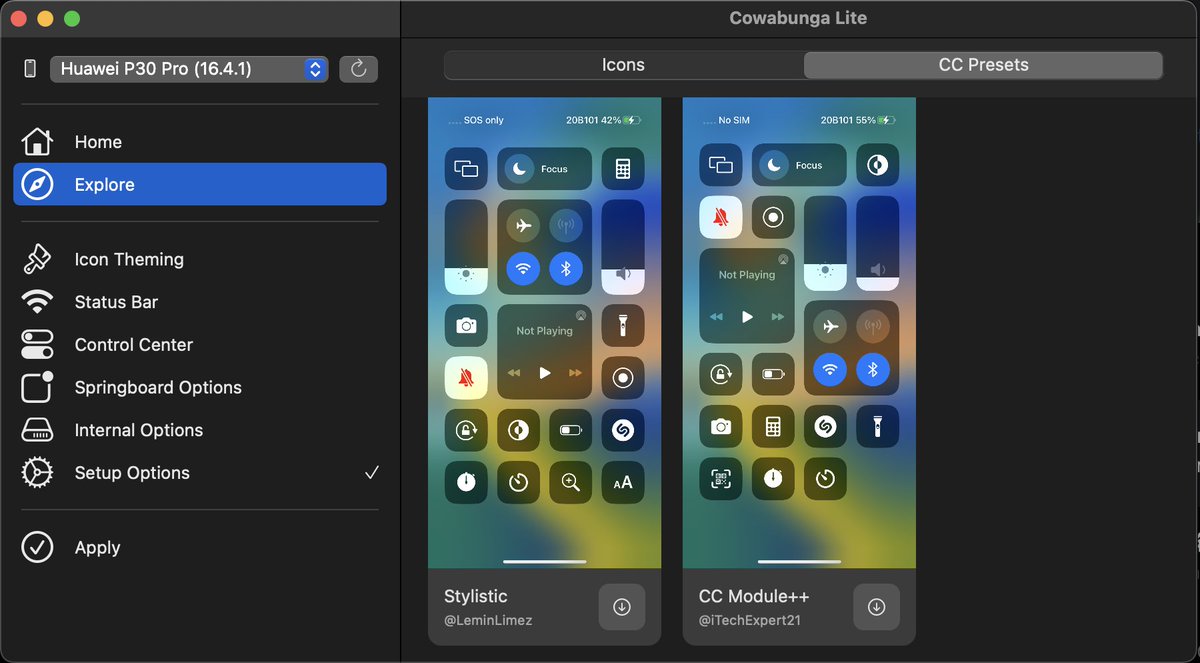Click the Status Bar wifi icon
1200x663 pixels.
click(37, 302)
